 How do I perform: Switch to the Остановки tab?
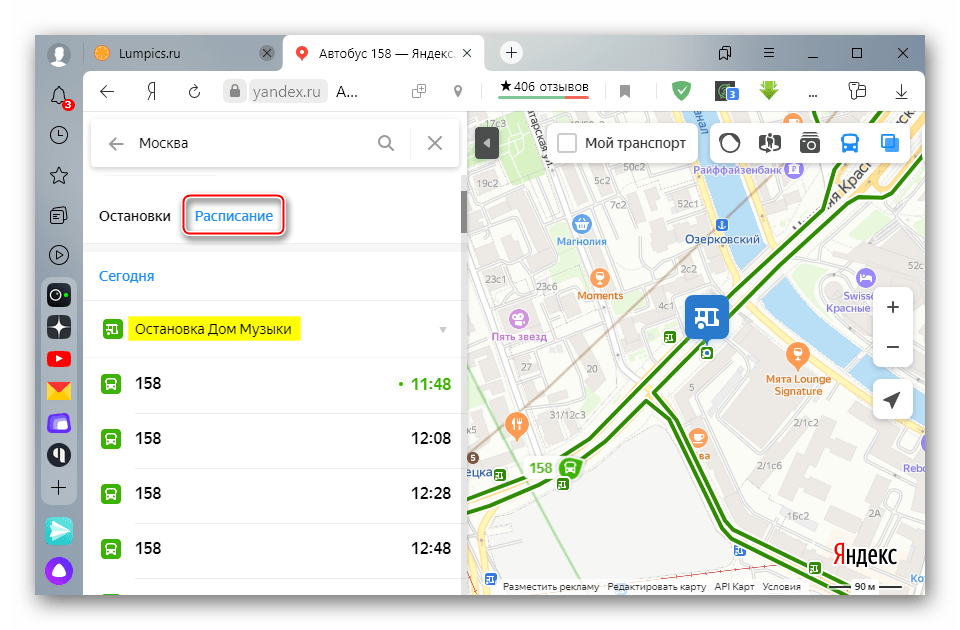tap(135, 216)
